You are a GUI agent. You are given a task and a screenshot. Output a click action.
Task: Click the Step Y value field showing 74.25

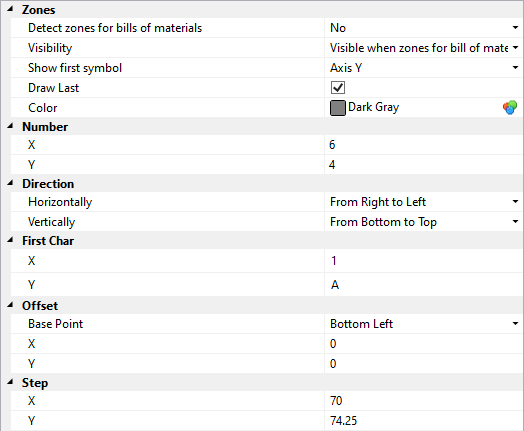[x=424, y=421]
